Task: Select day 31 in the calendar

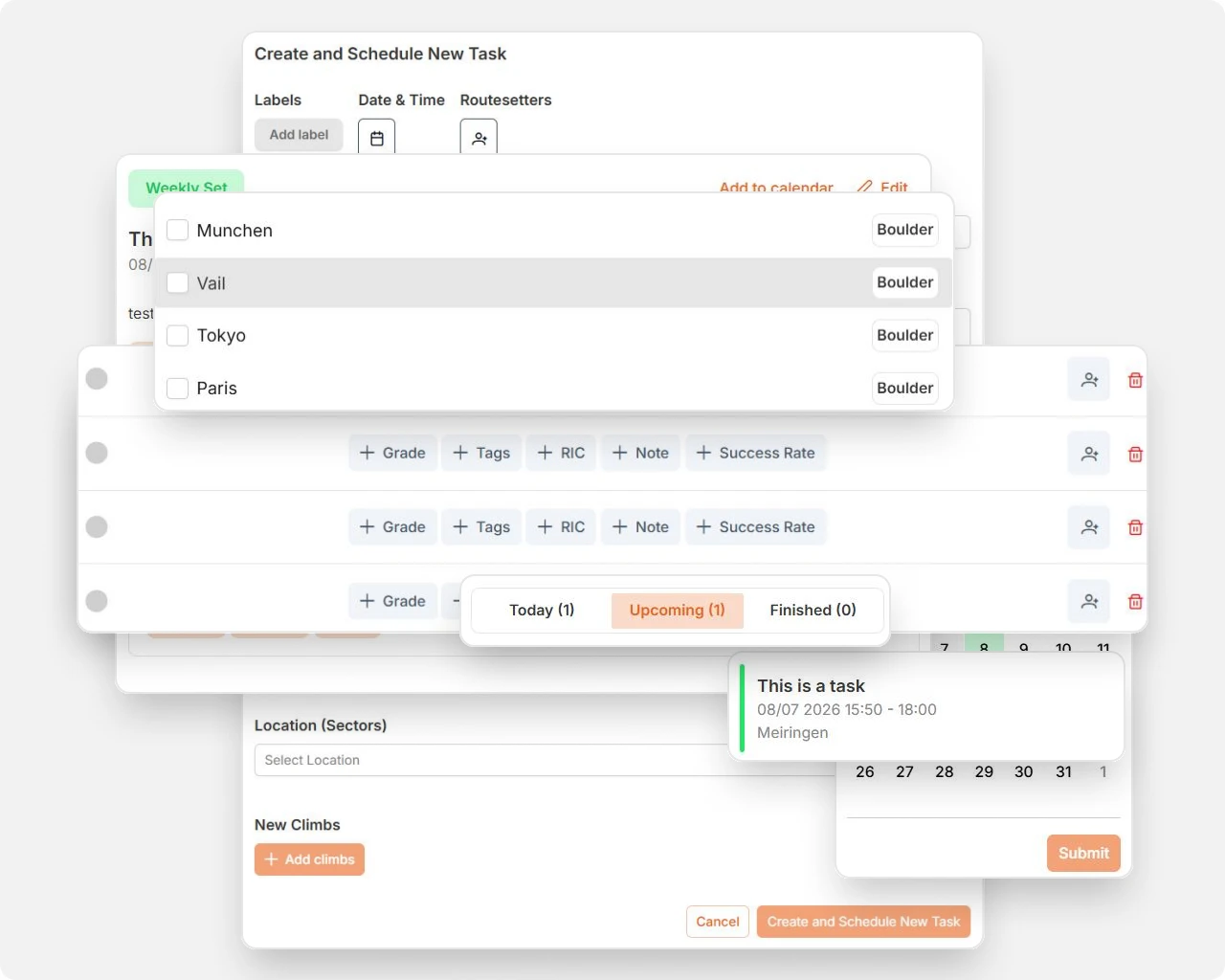Action: click(x=1063, y=771)
